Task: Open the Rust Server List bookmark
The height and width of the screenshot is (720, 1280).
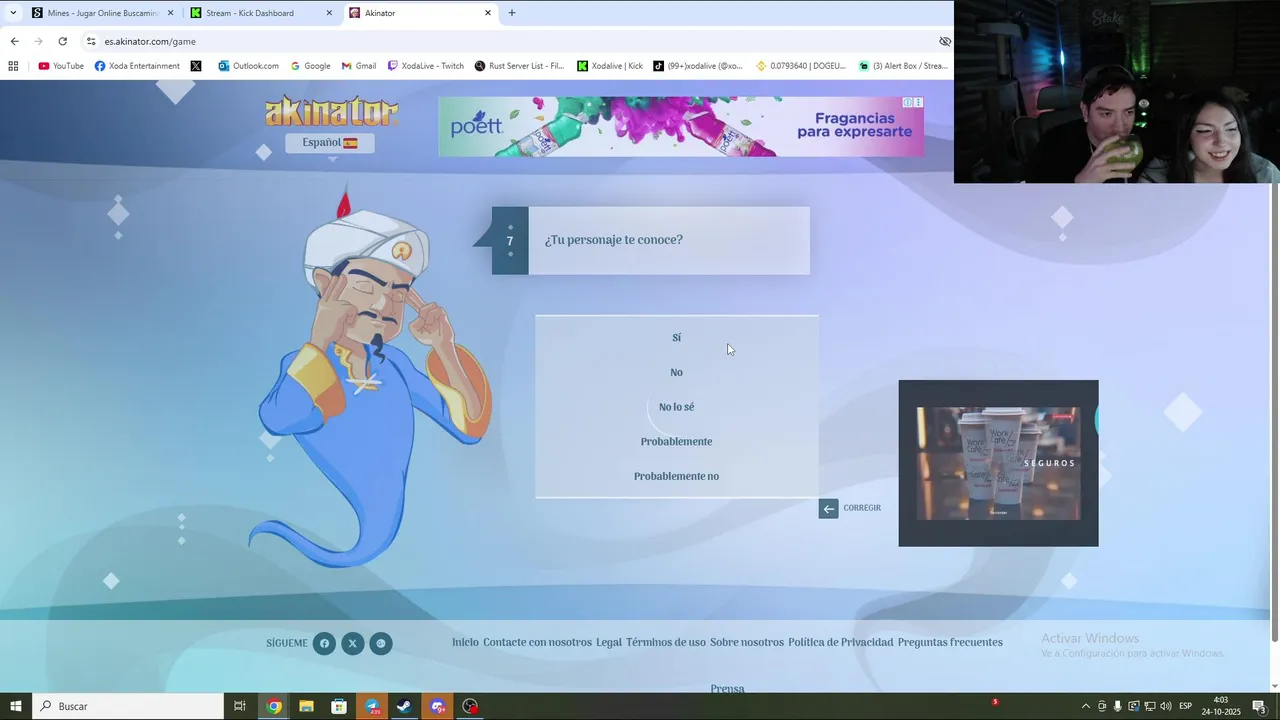Action: tap(519, 66)
